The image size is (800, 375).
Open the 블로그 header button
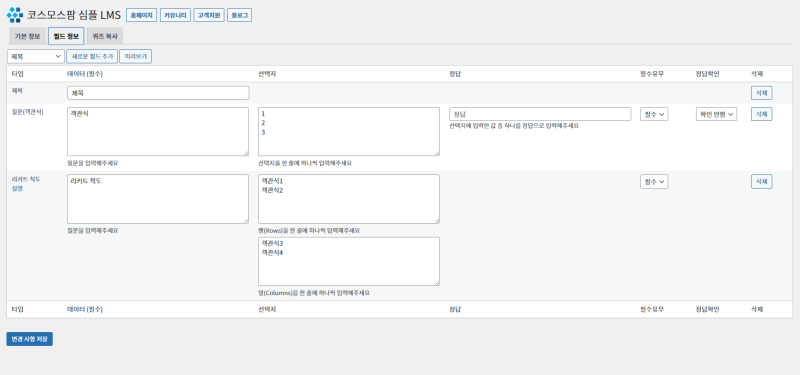[239, 15]
